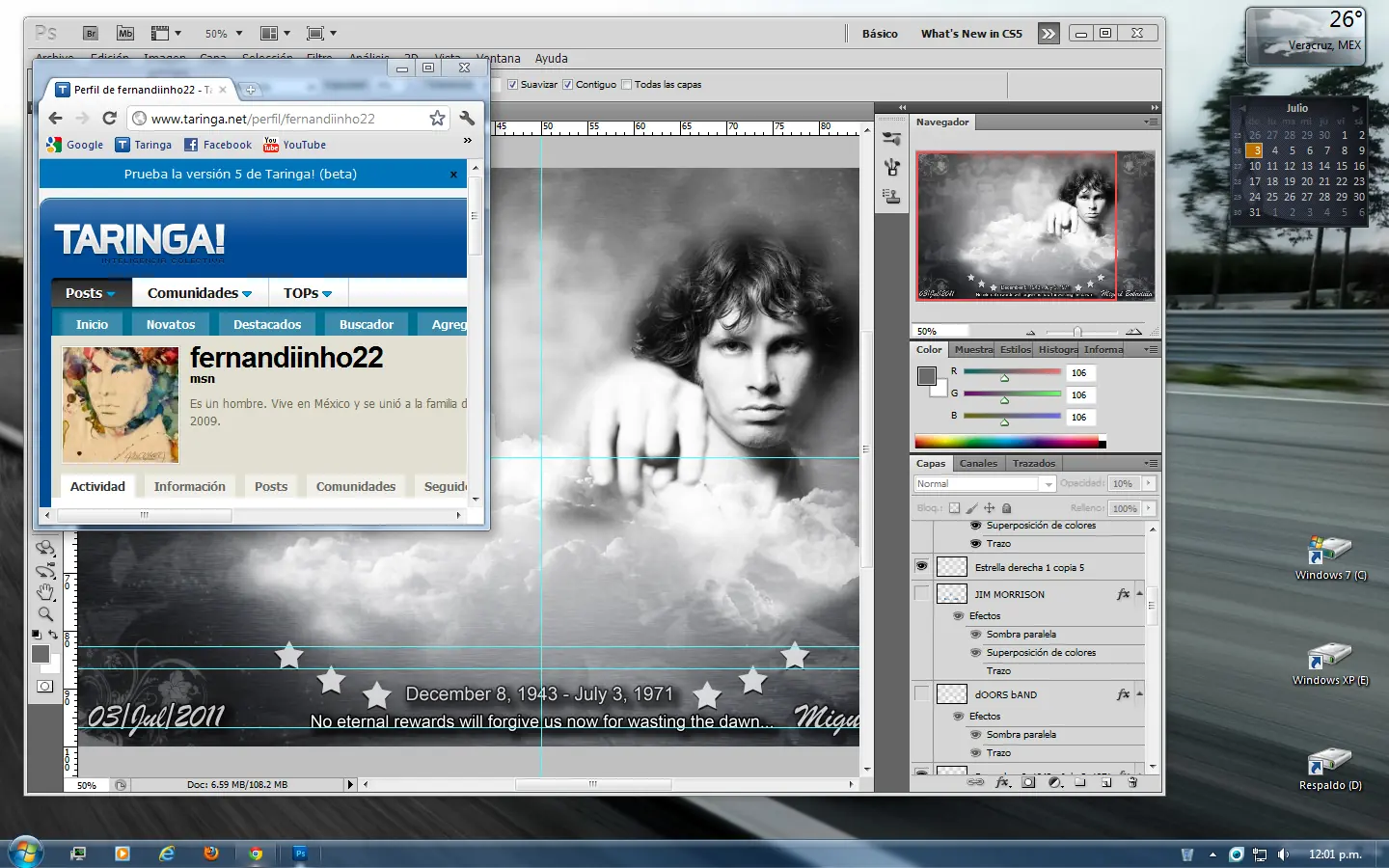The height and width of the screenshot is (868, 1389).
Task: Switch to the Canales tab
Action: [978, 464]
